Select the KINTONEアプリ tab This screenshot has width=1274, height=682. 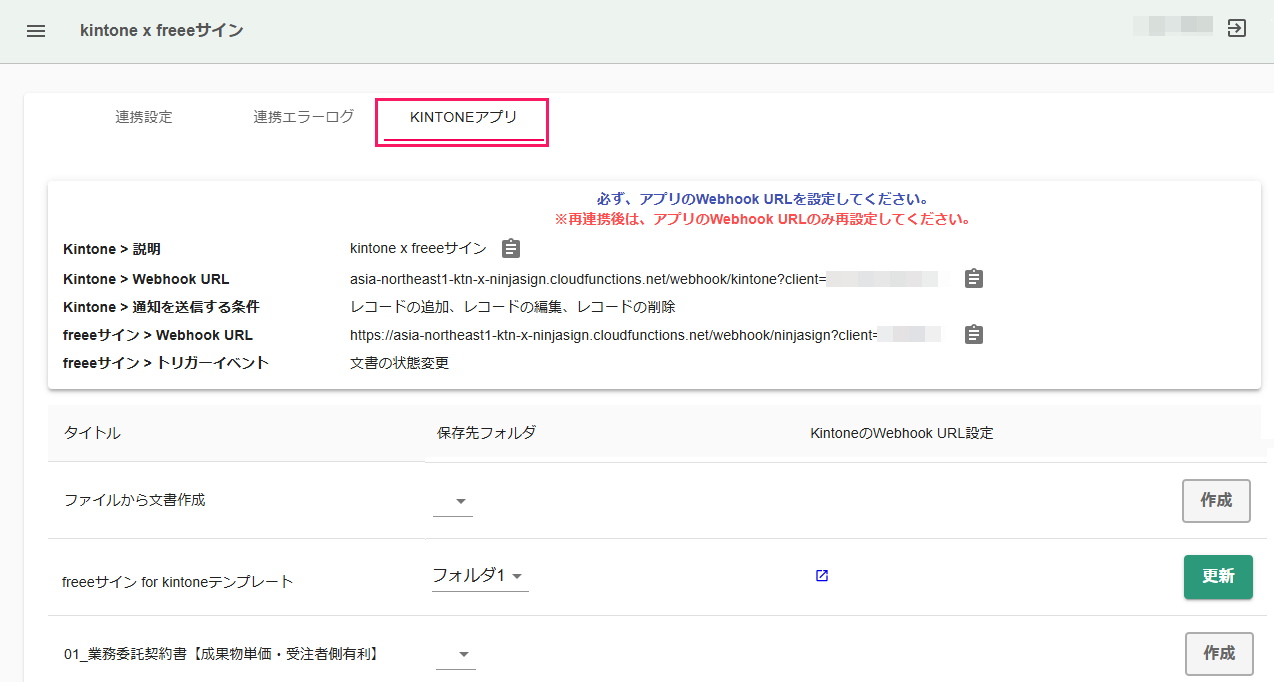463,117
